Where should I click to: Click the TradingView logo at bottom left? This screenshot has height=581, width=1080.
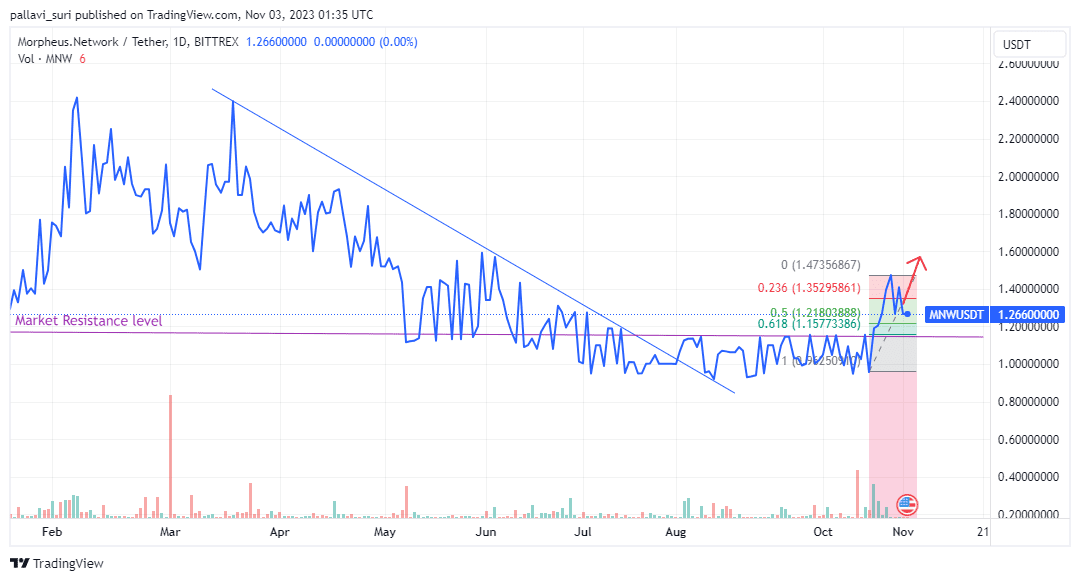56,563
